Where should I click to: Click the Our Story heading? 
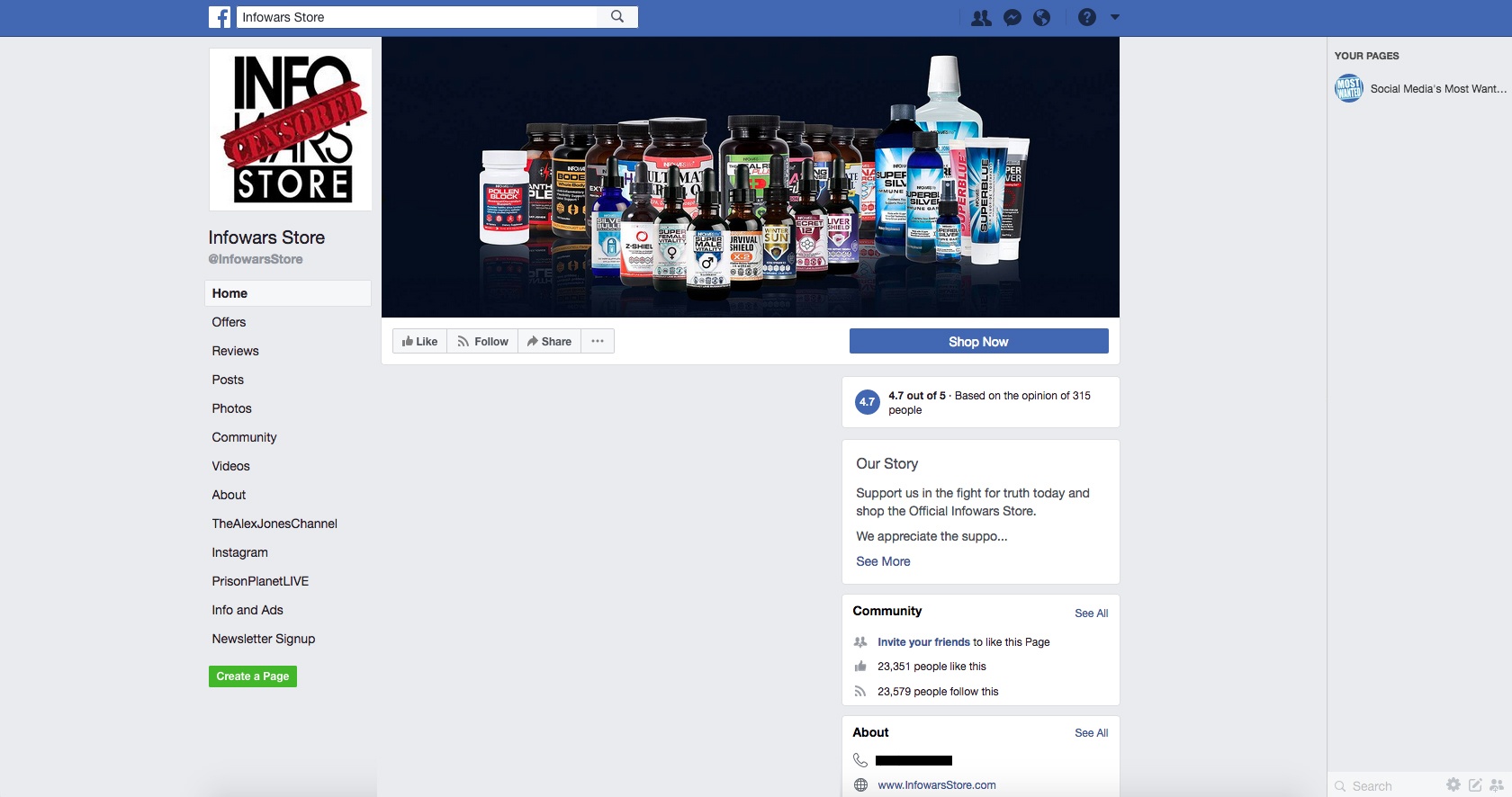click(886, 463)
